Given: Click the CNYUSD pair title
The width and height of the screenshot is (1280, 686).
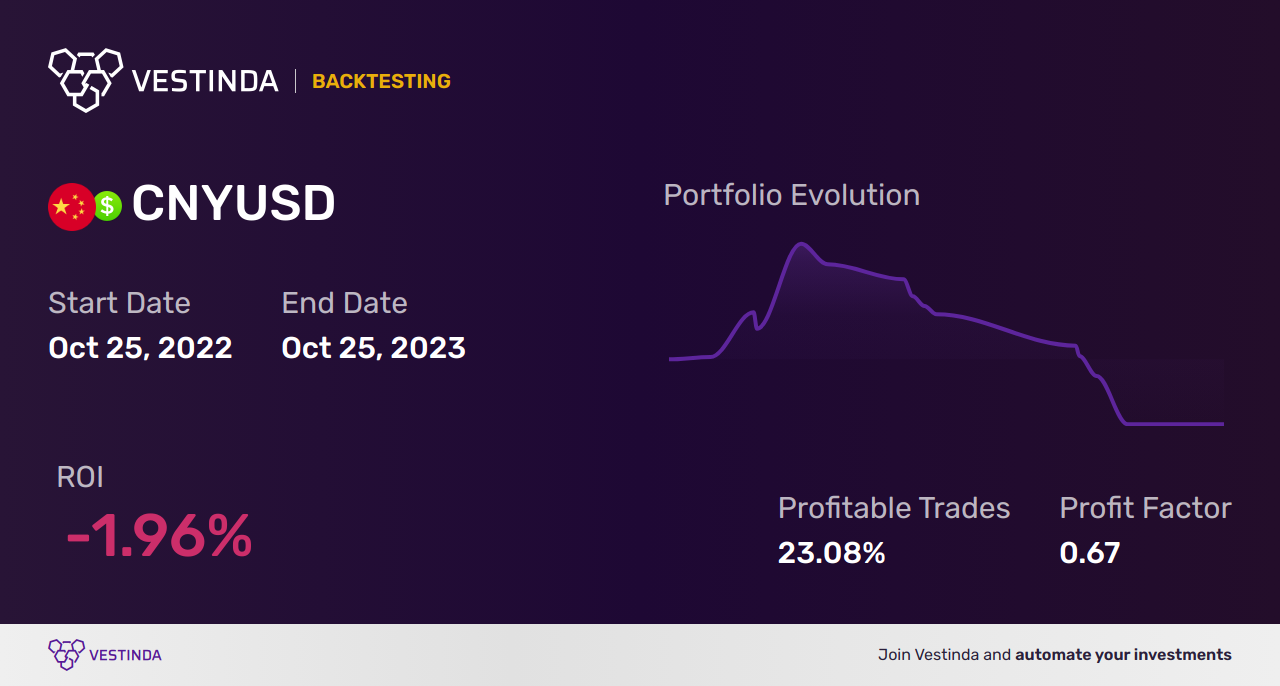Looking at the screenshot, I should click(233, 205).
